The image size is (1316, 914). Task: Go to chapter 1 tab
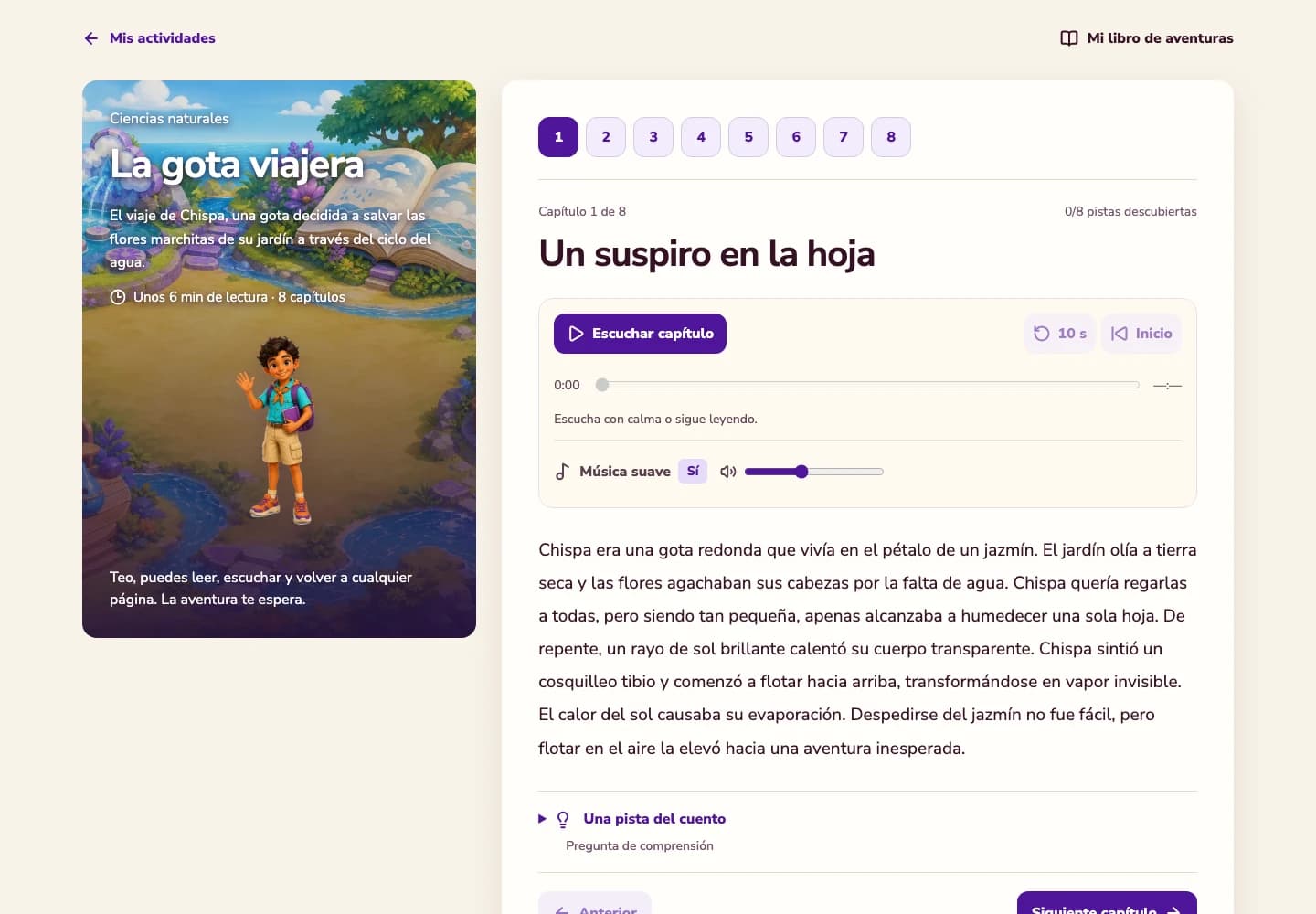(x=558, y=137)
